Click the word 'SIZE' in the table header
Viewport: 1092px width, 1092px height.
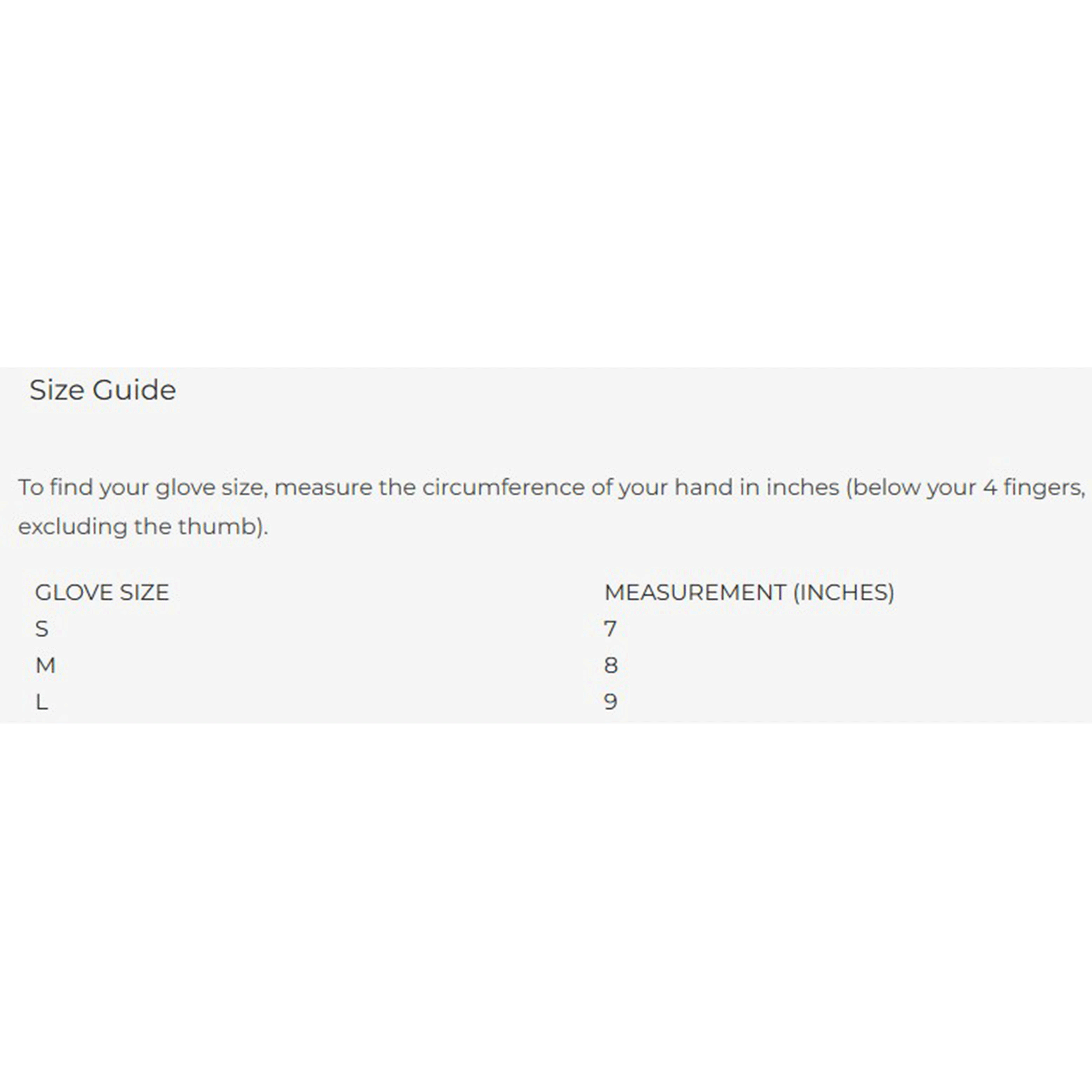[143, 592]
